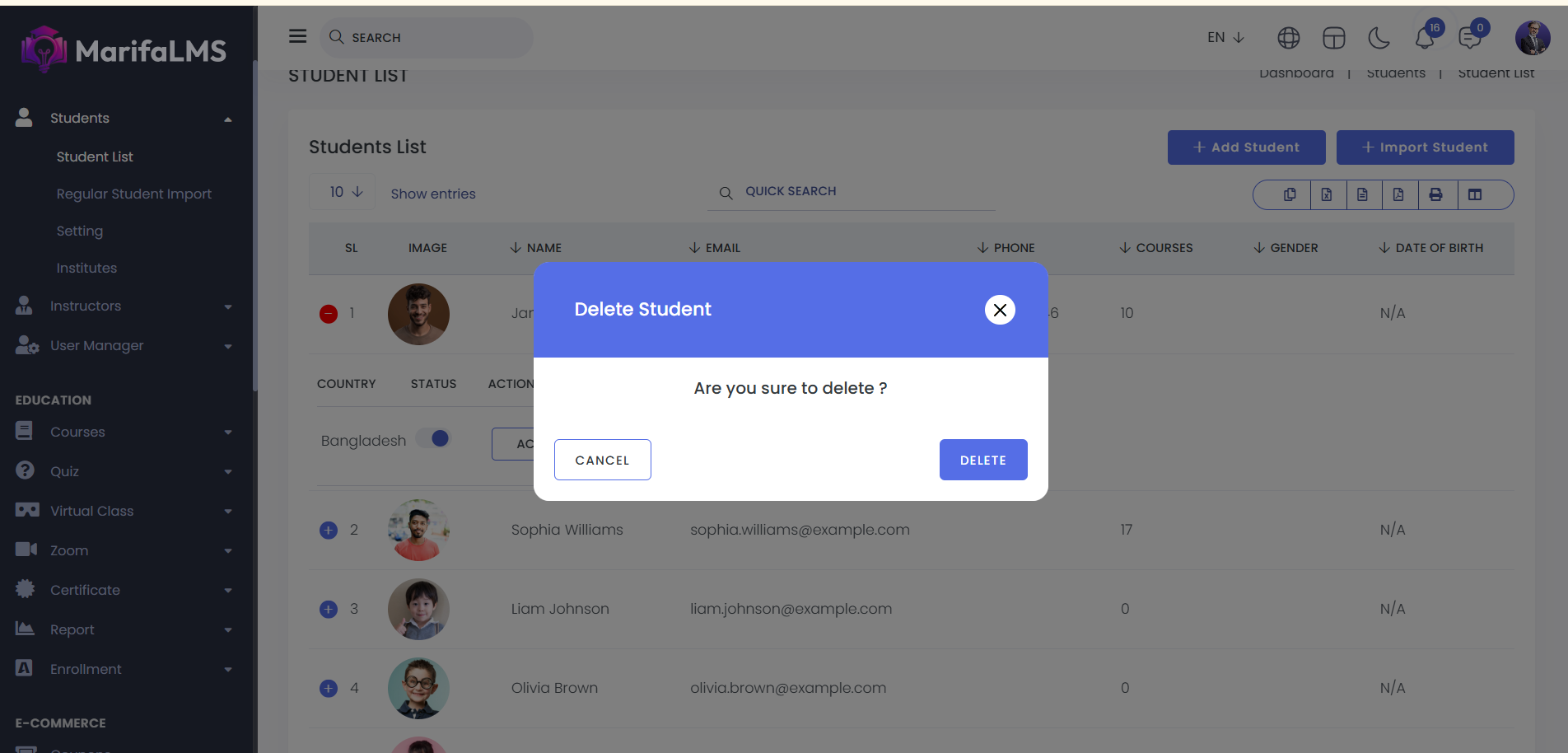Export student list as PDF
The height and width of the screenshot is (753, 1568).
[x=1398, y=194]
